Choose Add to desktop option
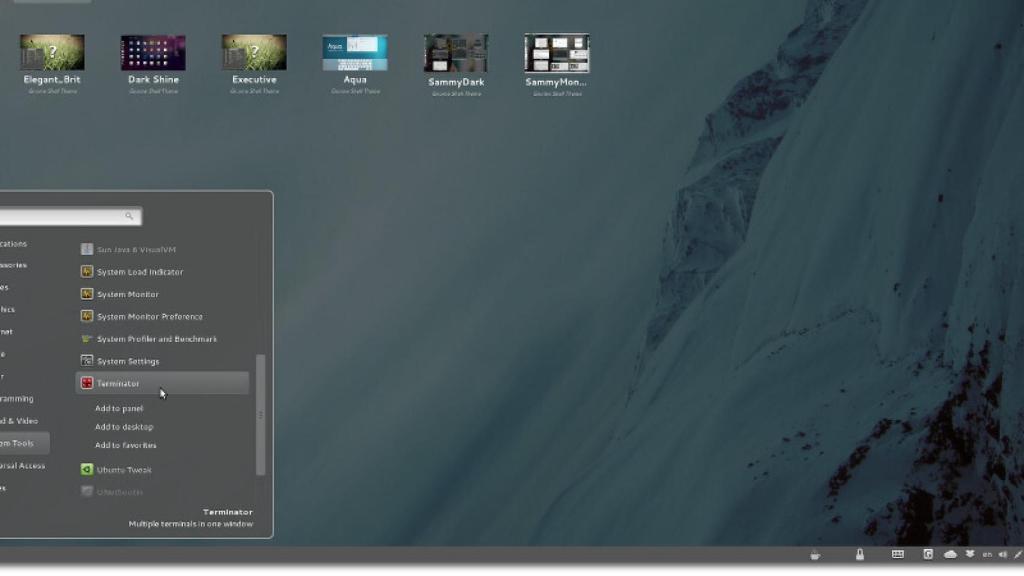The width and height of the screenshot is (1024, 576). [124, 427]
